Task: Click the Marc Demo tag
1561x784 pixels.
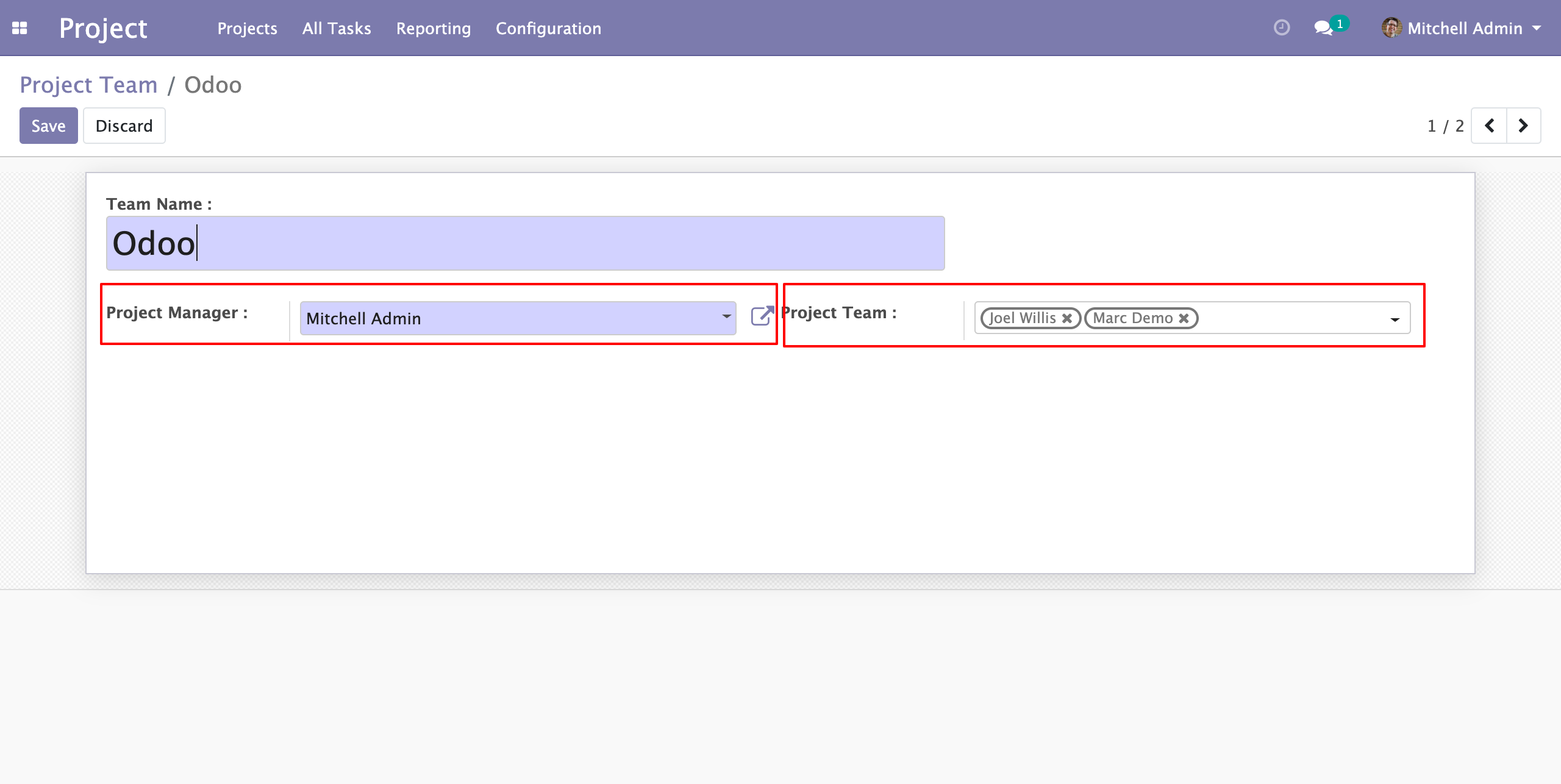Action: [1141, 318]
